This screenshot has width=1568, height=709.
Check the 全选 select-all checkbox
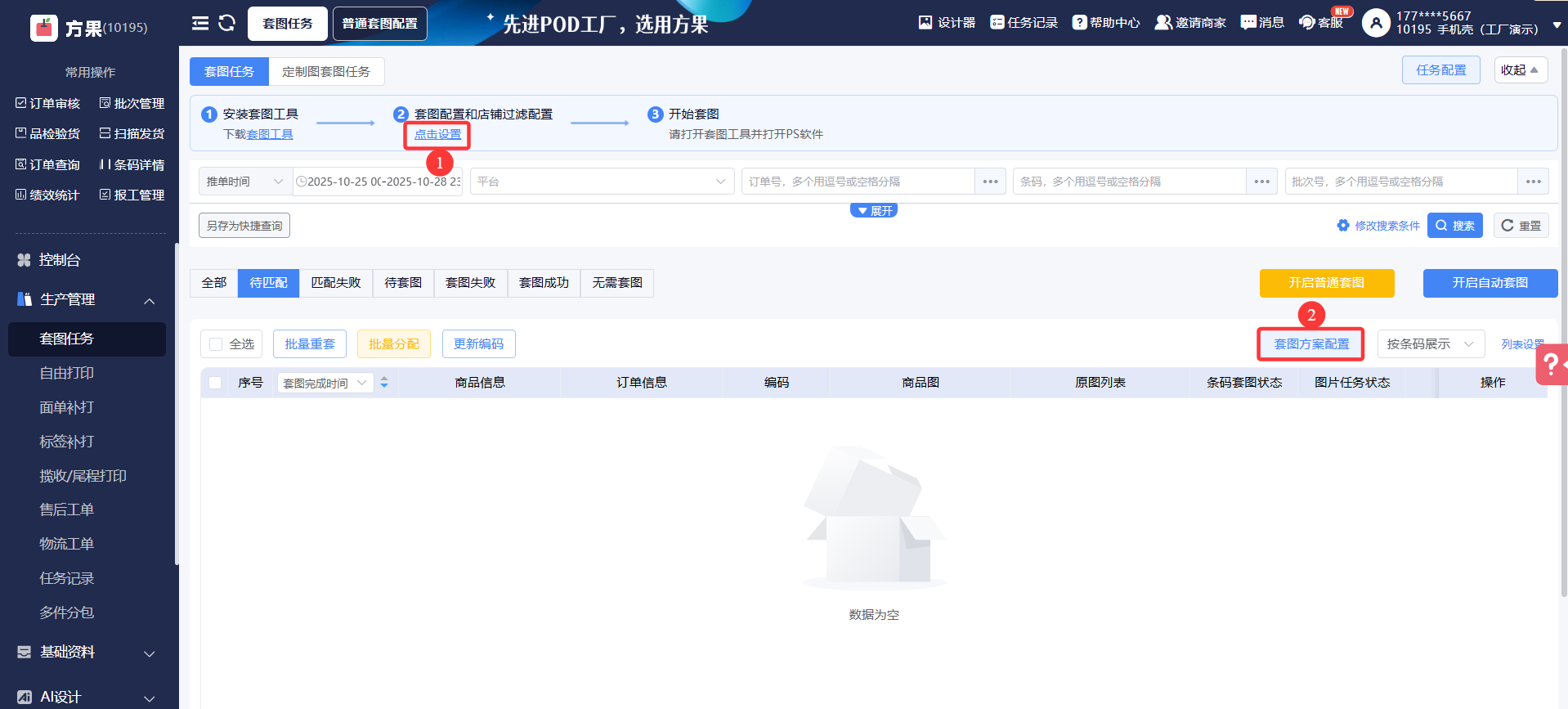(216, 344)
